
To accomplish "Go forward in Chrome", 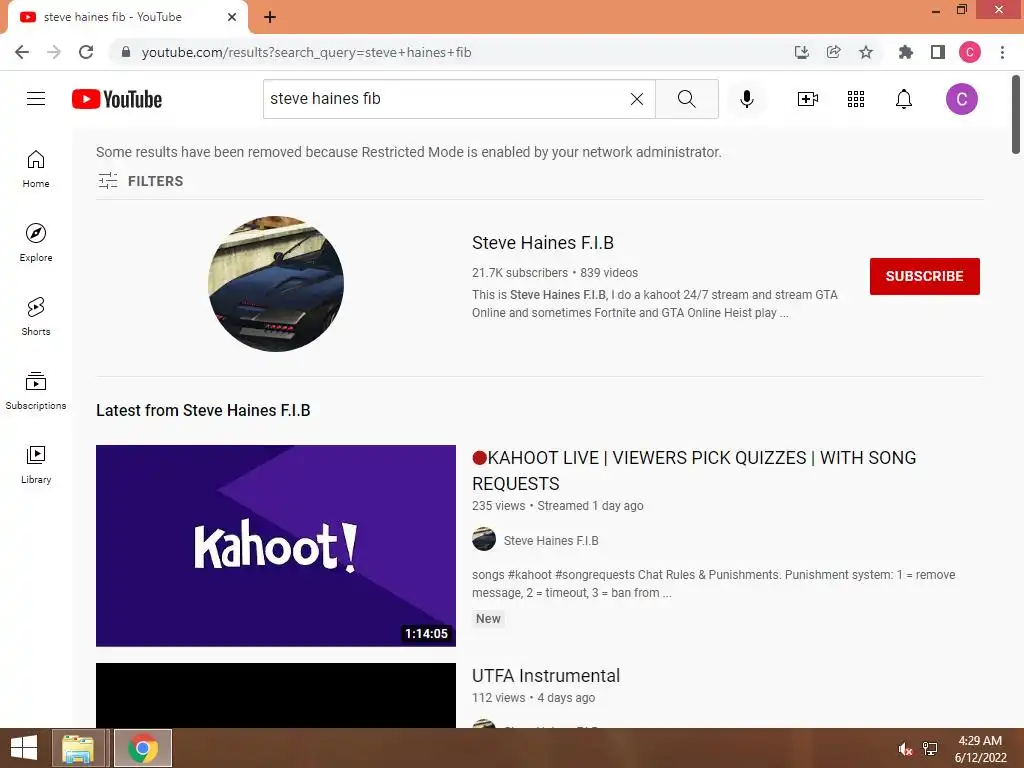I will coord(54,52).
